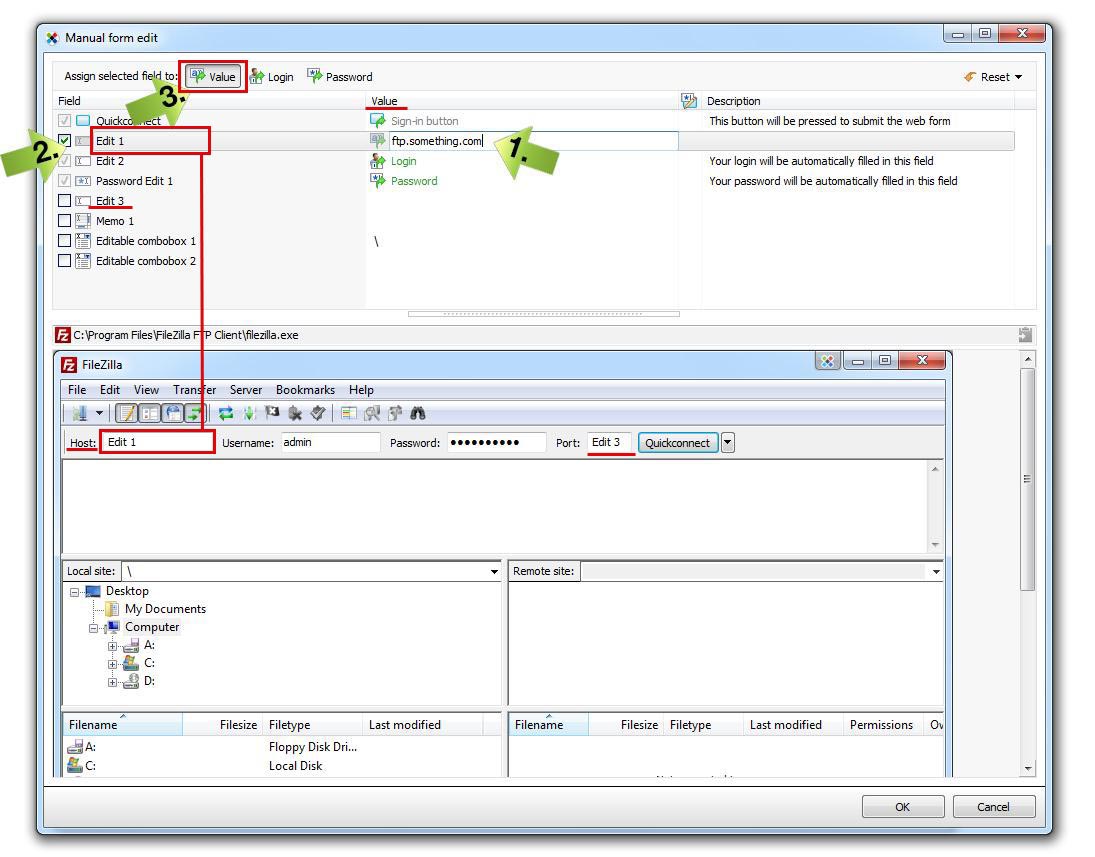This screenshot has width=1095, height=857.
Task: Click the Memo 1 field type icon
Action: pyautogui.click(x=82, y=221)
